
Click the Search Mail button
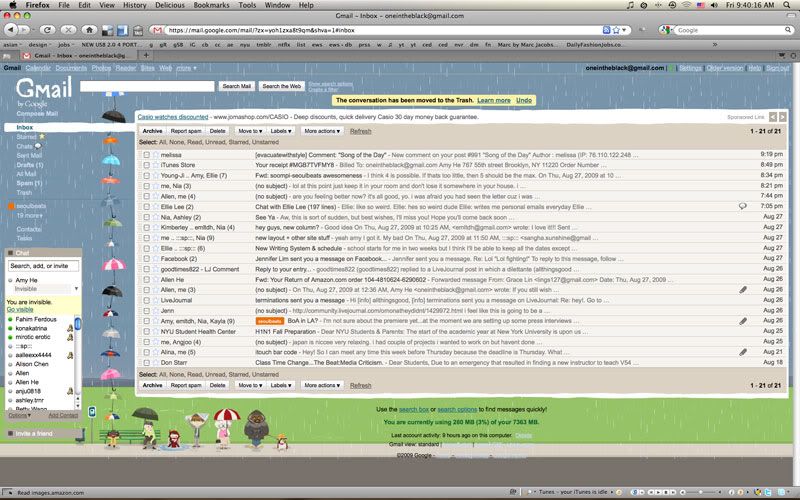coord(237,86)
